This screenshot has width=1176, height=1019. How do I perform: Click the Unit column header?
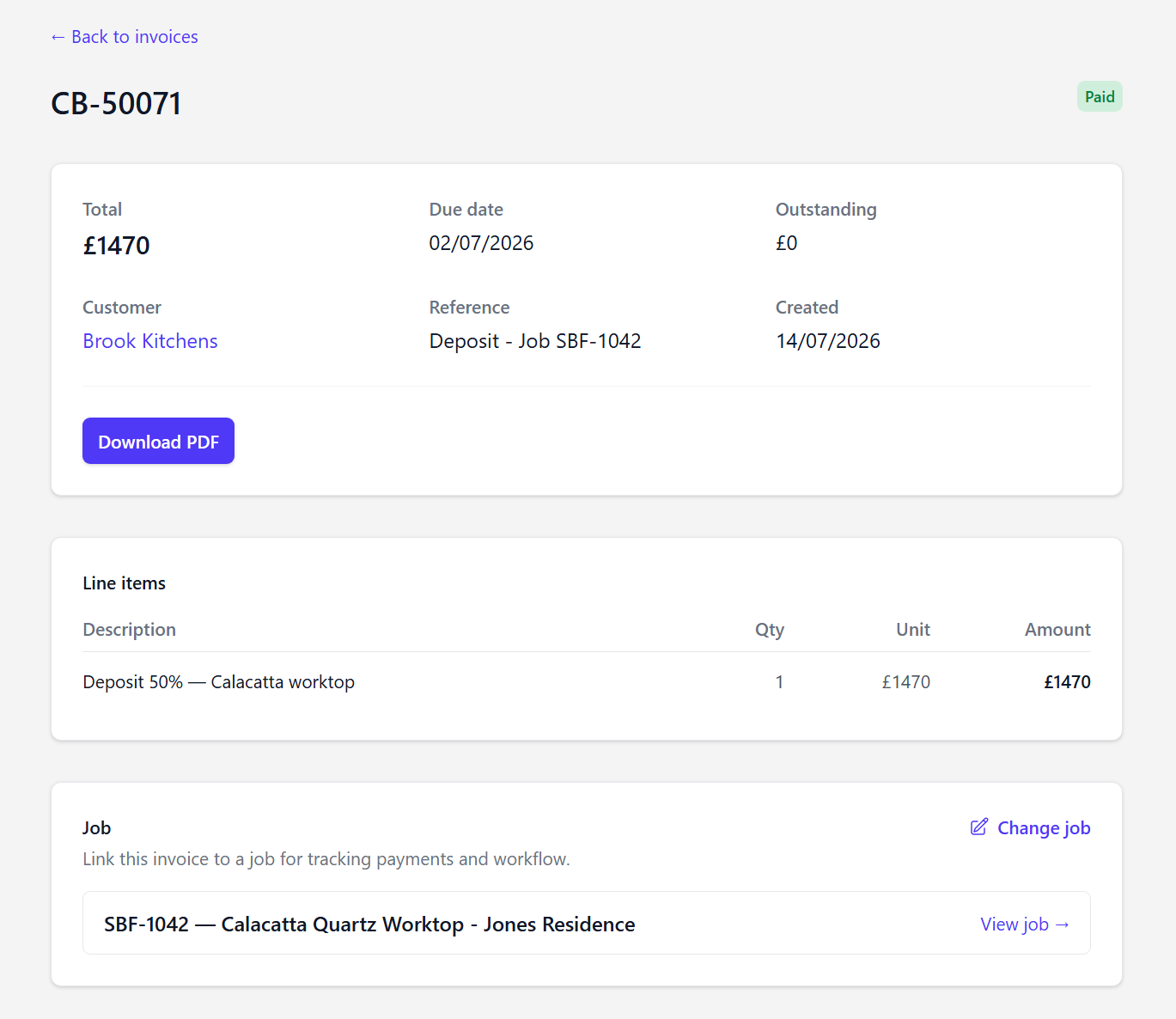[x=913, y=630]
